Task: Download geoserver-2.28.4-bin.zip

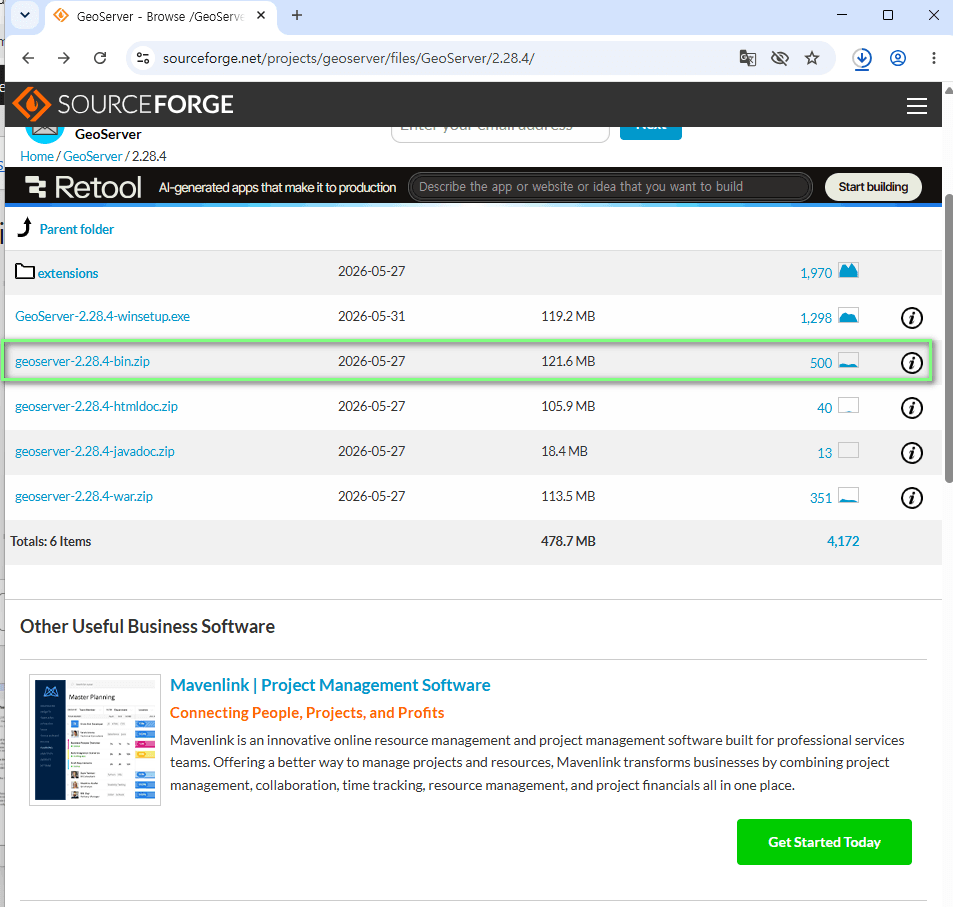Action: click(82, 361)
